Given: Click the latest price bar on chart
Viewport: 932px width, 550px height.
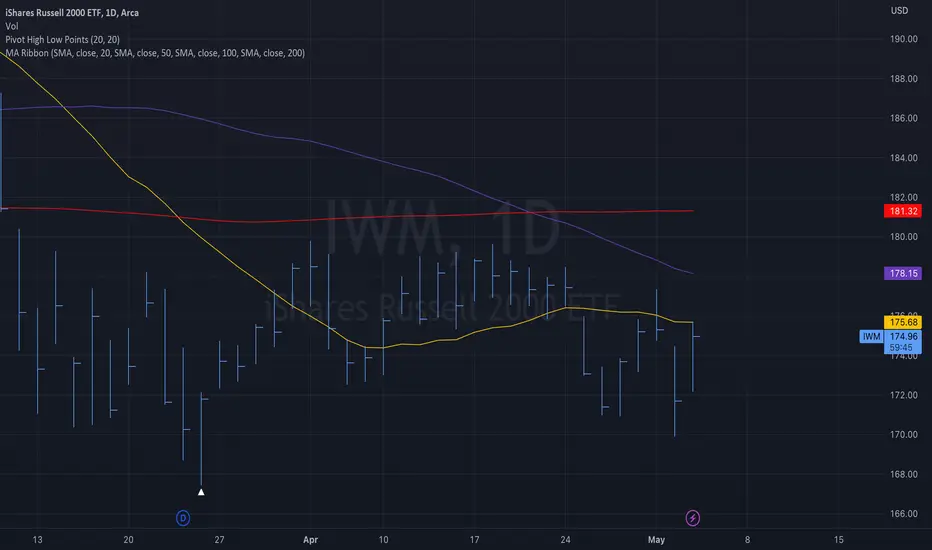Looking at the screenshot, I should click(x=693, y=356).
